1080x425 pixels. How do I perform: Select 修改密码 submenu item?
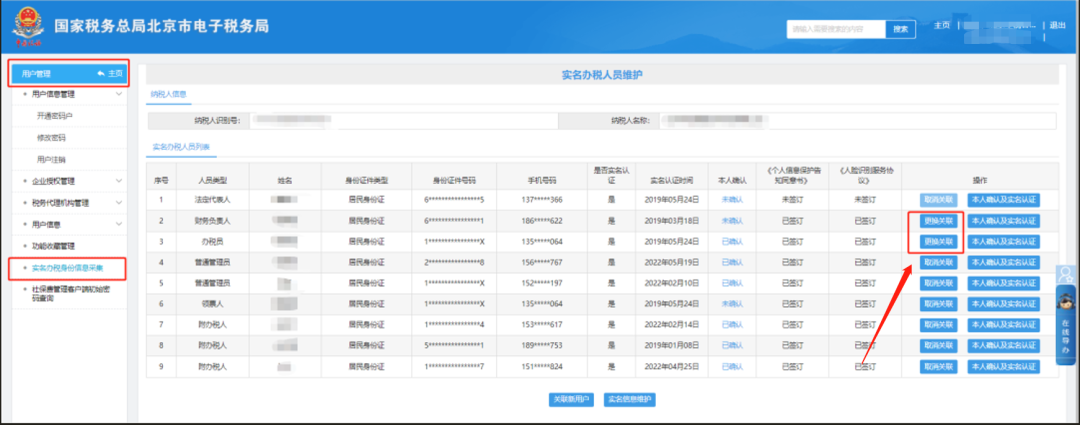(51, 138)
